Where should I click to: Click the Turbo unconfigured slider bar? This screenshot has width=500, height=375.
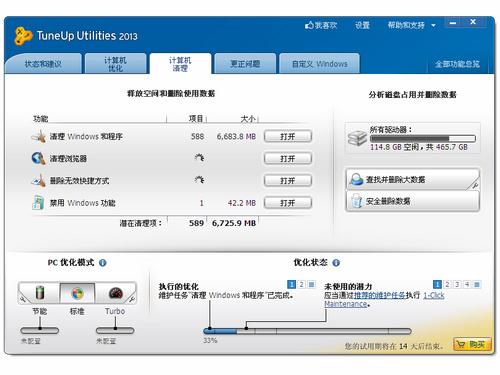pos(115,330)
